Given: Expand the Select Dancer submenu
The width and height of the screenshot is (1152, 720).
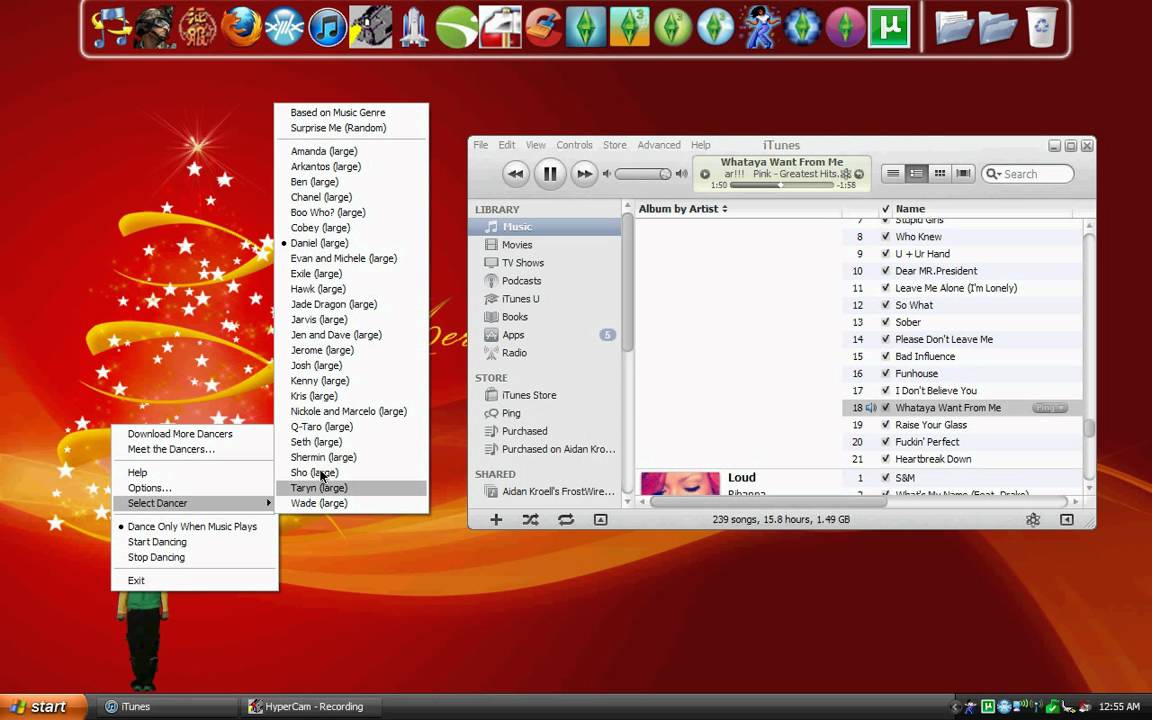Looking at the screenshot, I should (195, 503).
